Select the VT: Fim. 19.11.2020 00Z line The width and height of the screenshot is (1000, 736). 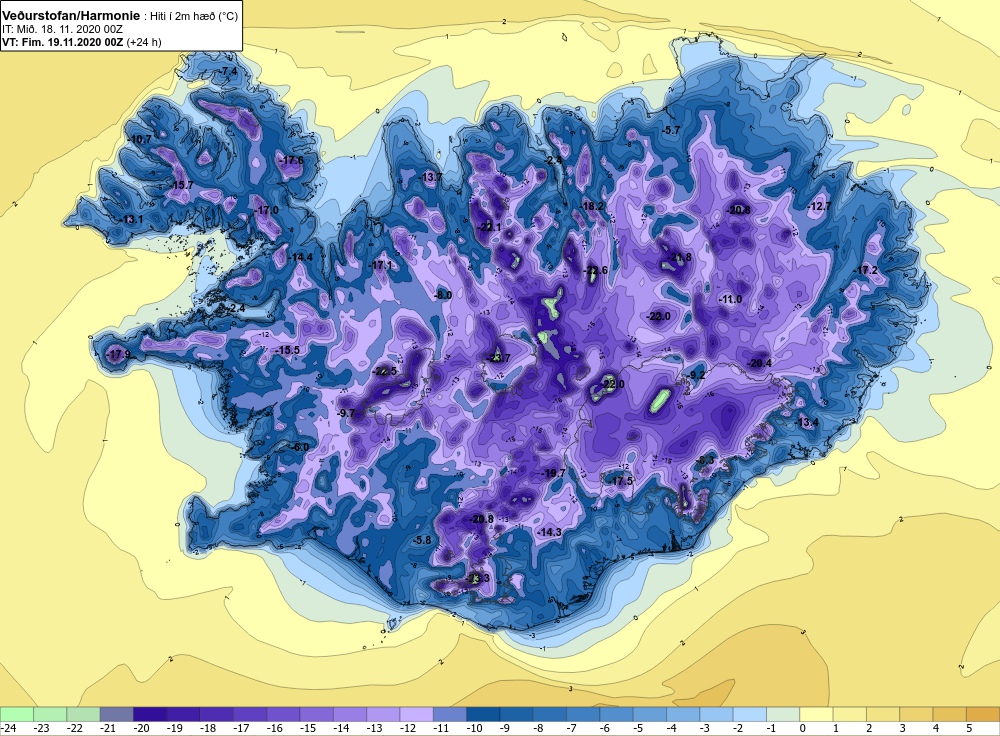pyautogui.click(x=62, y=42)
